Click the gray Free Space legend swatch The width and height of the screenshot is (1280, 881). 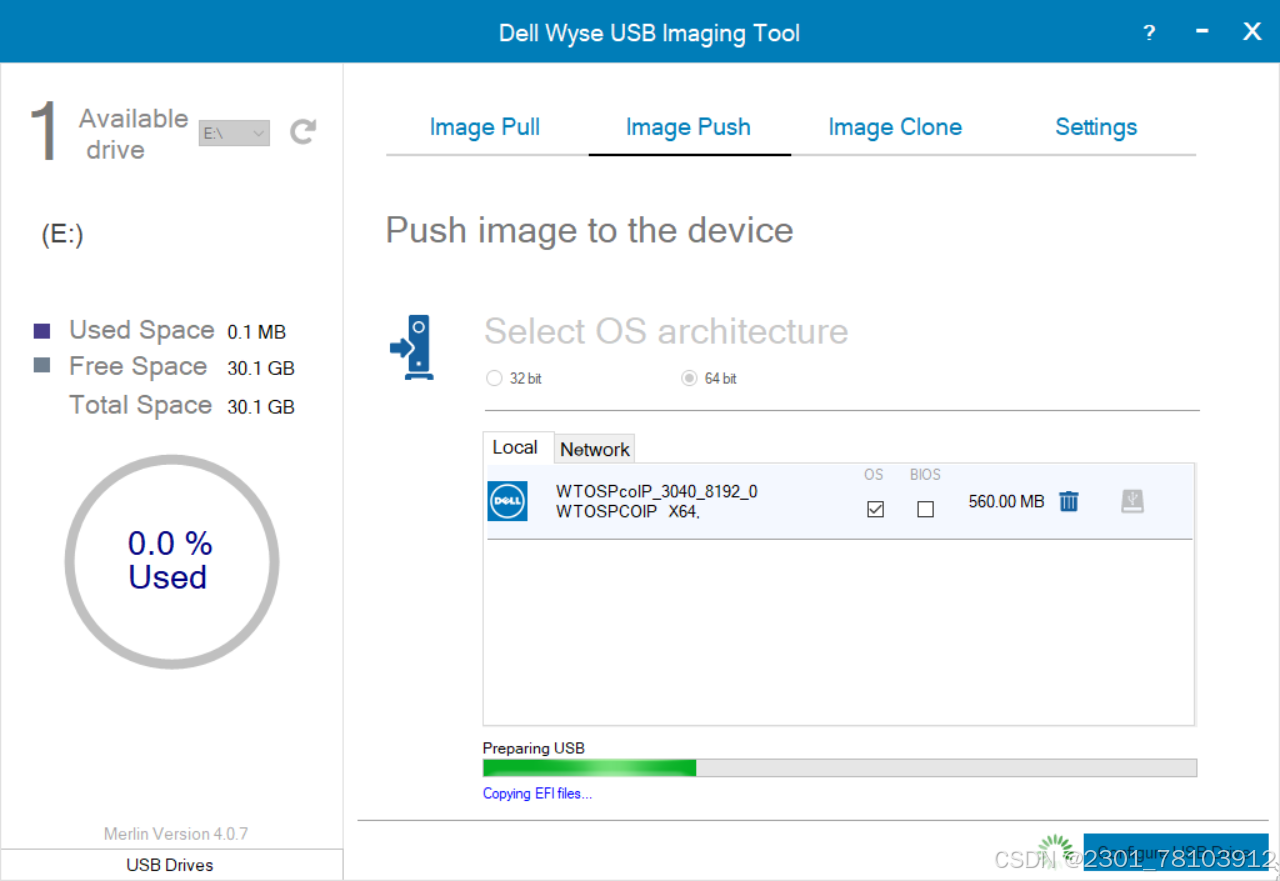pyautogui.click(x=42, y=366)
